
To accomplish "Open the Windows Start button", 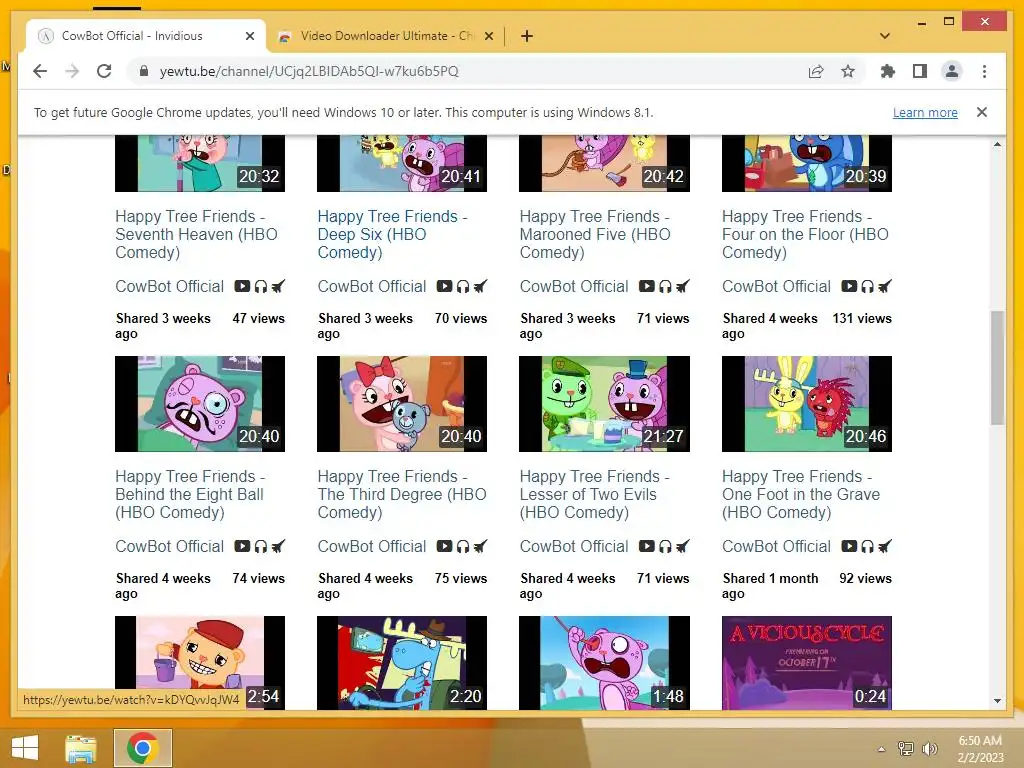I will pyautogui.click(x=25, y=748).
